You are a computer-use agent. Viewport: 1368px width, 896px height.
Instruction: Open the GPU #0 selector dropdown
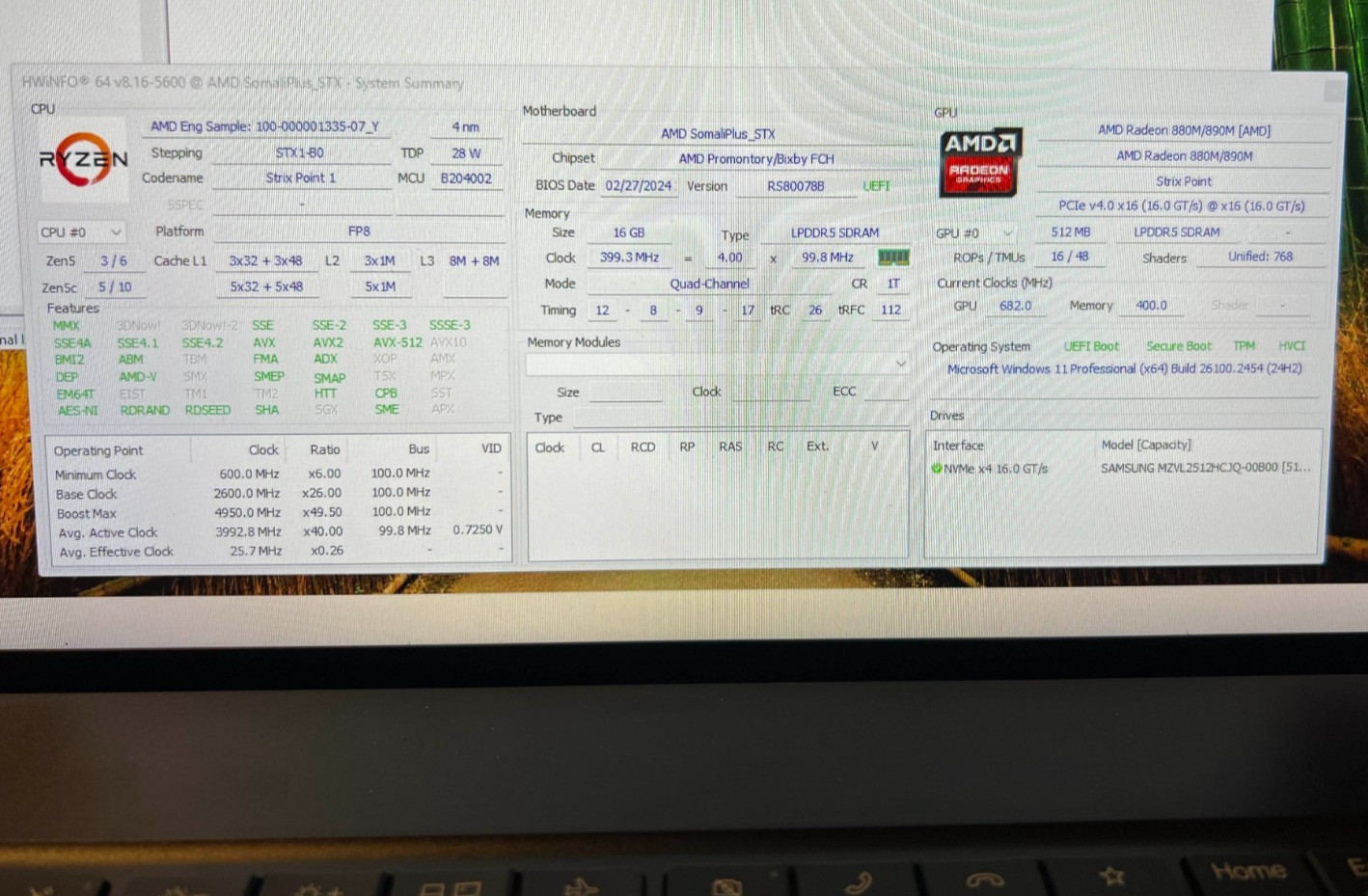click(x=974, y=233)
